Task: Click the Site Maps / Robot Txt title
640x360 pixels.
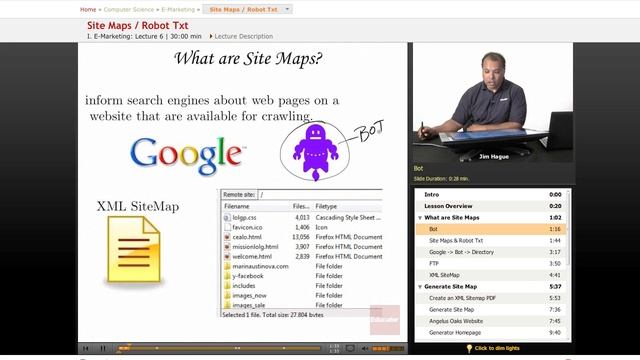Action: pyautogui.click(x=138, y=25)
